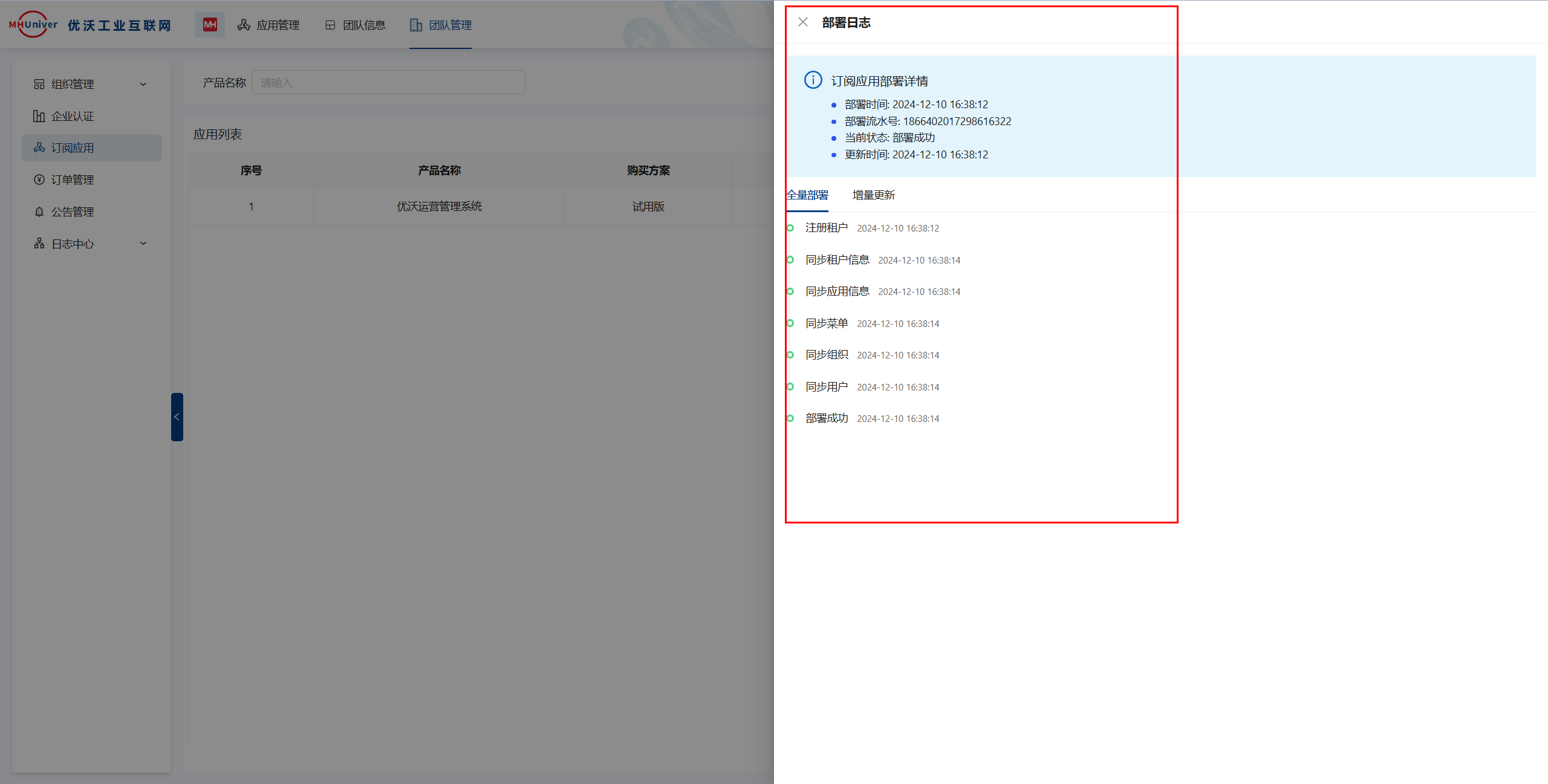Screen dimensions: 1548x784
Task: Click the 注册租户 timeline entry
Action: 826,228
